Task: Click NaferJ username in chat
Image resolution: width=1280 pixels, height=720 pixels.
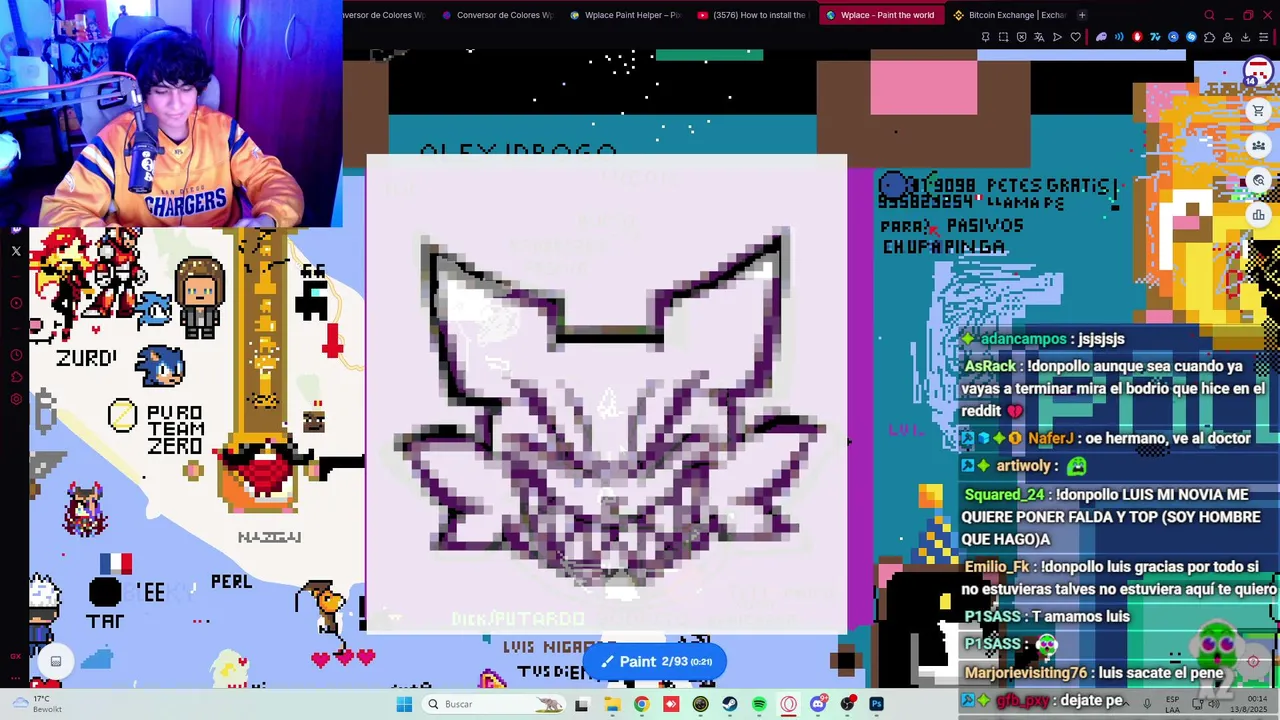Action: pos(1050,438)
